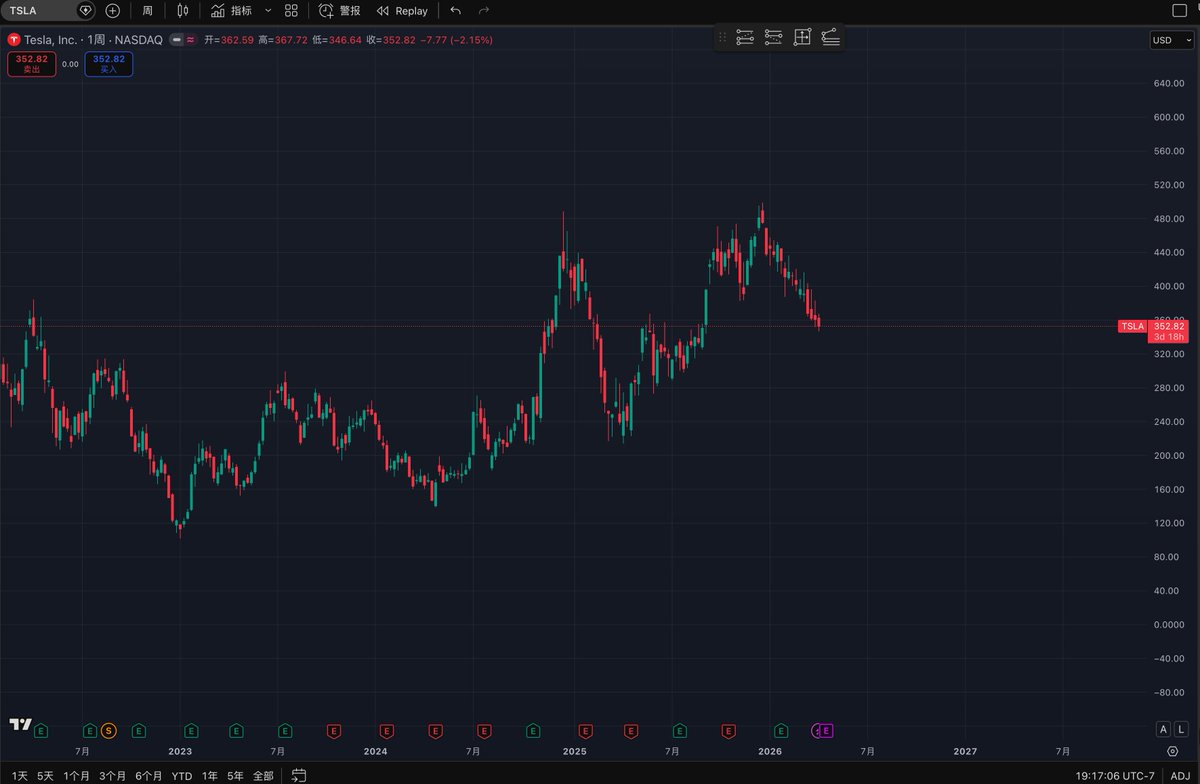Image resolution: width=1200 pixels, height=784 pixels.
Task: Click the orange S split marker
Action: (x=108, y=731)
